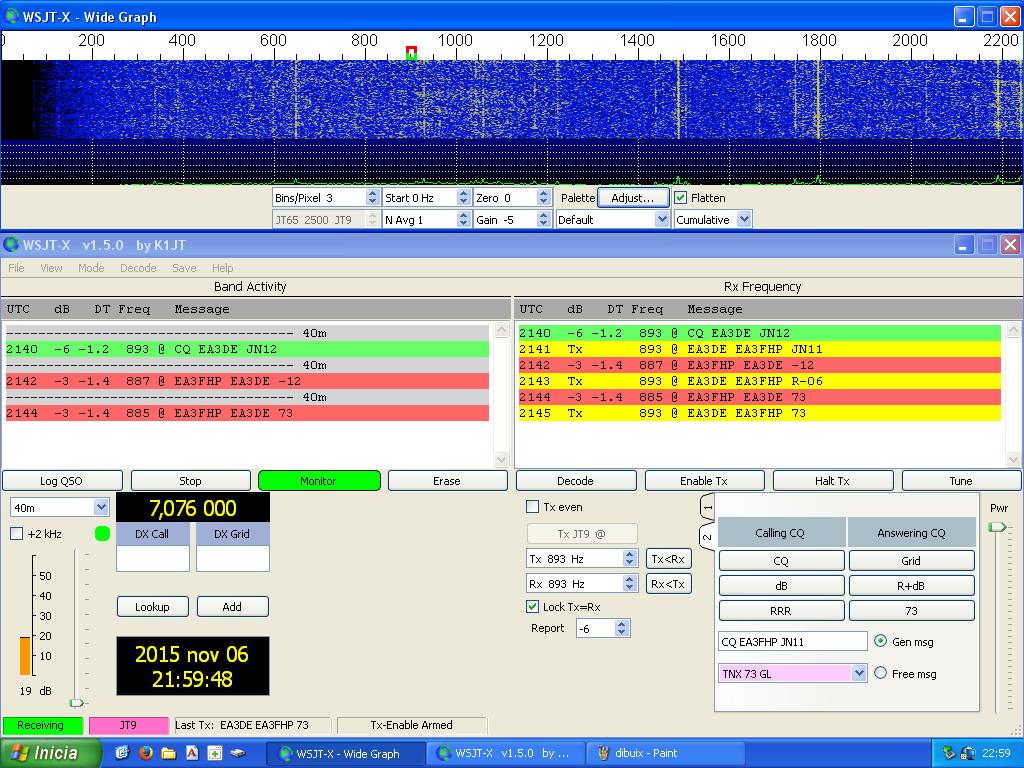Click the network icon in the system tray
Screen dimensions: 1024x768
click(968, 752)
